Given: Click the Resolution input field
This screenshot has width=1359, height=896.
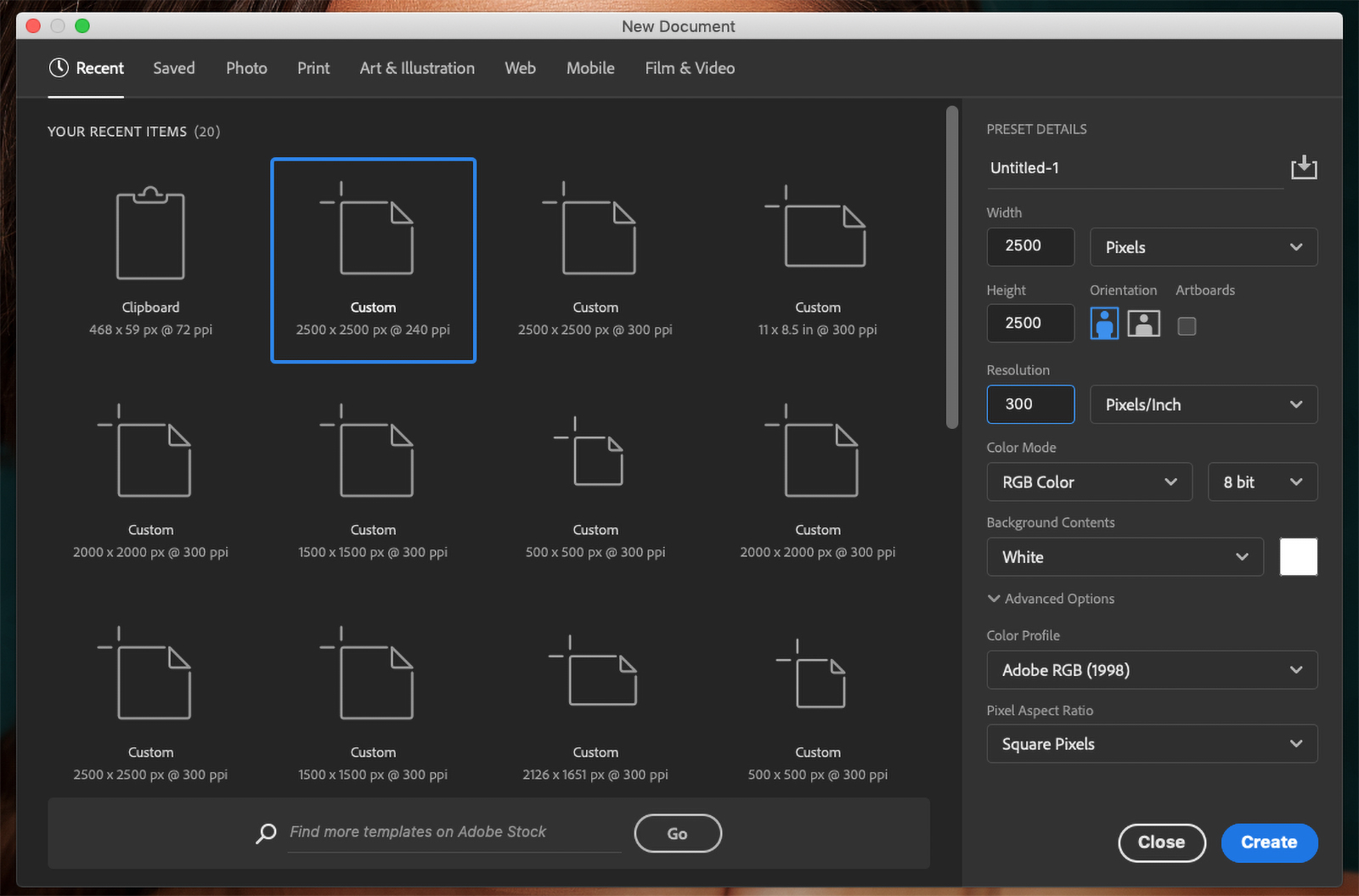Looking at the screenshot, I should tap(1030, 404).
